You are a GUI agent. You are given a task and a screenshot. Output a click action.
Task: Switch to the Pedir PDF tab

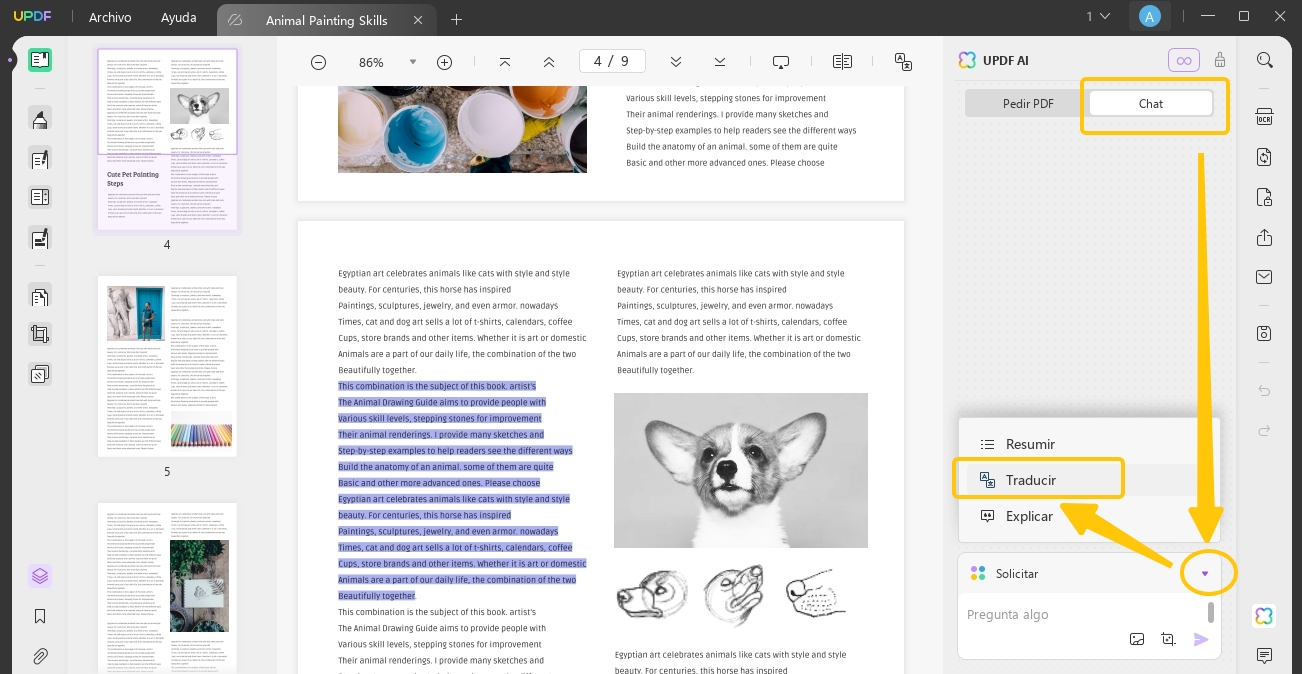click(x=1028, y=103)
